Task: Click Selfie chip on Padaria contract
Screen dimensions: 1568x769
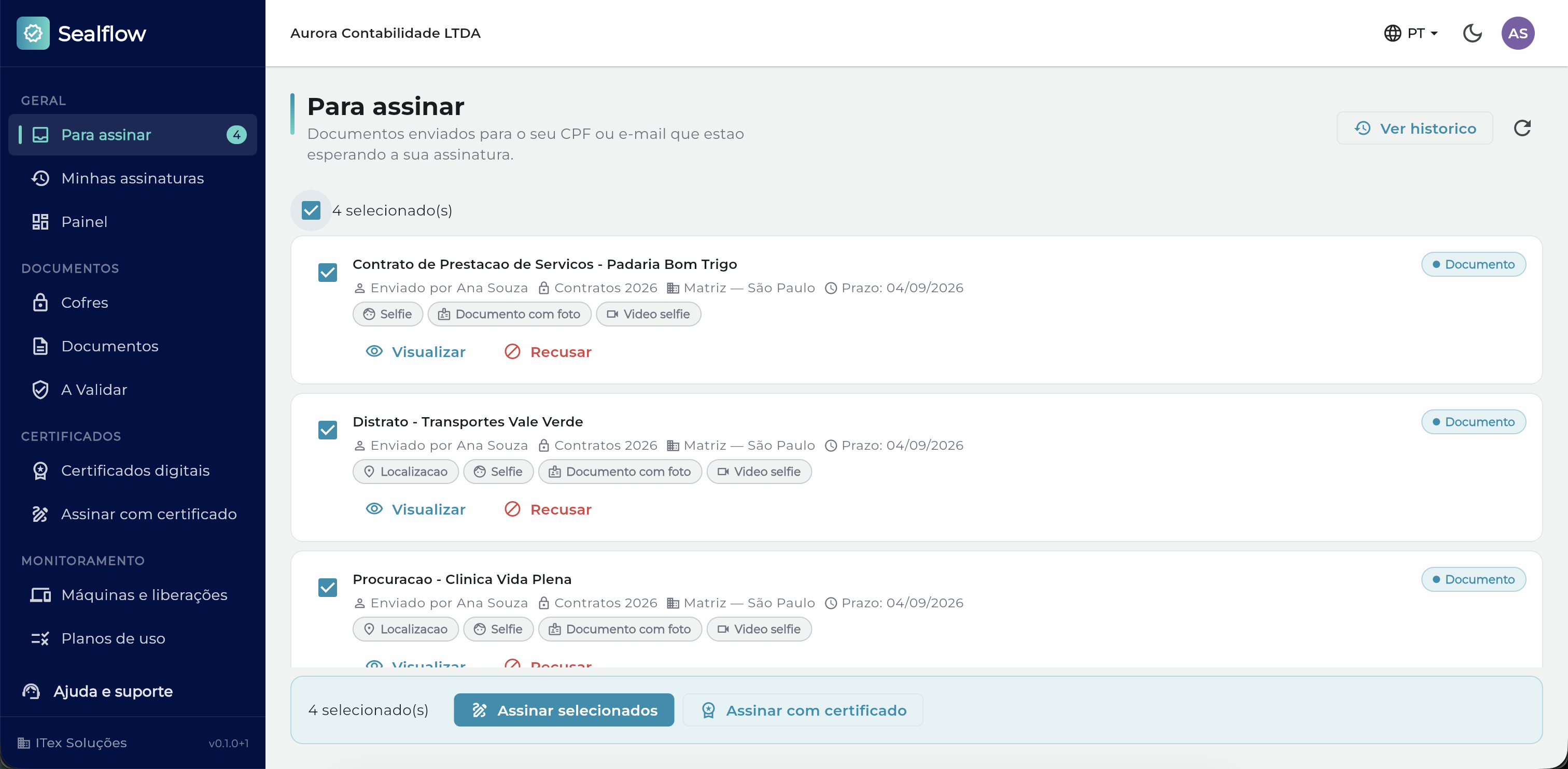Action: coord(388,314)
